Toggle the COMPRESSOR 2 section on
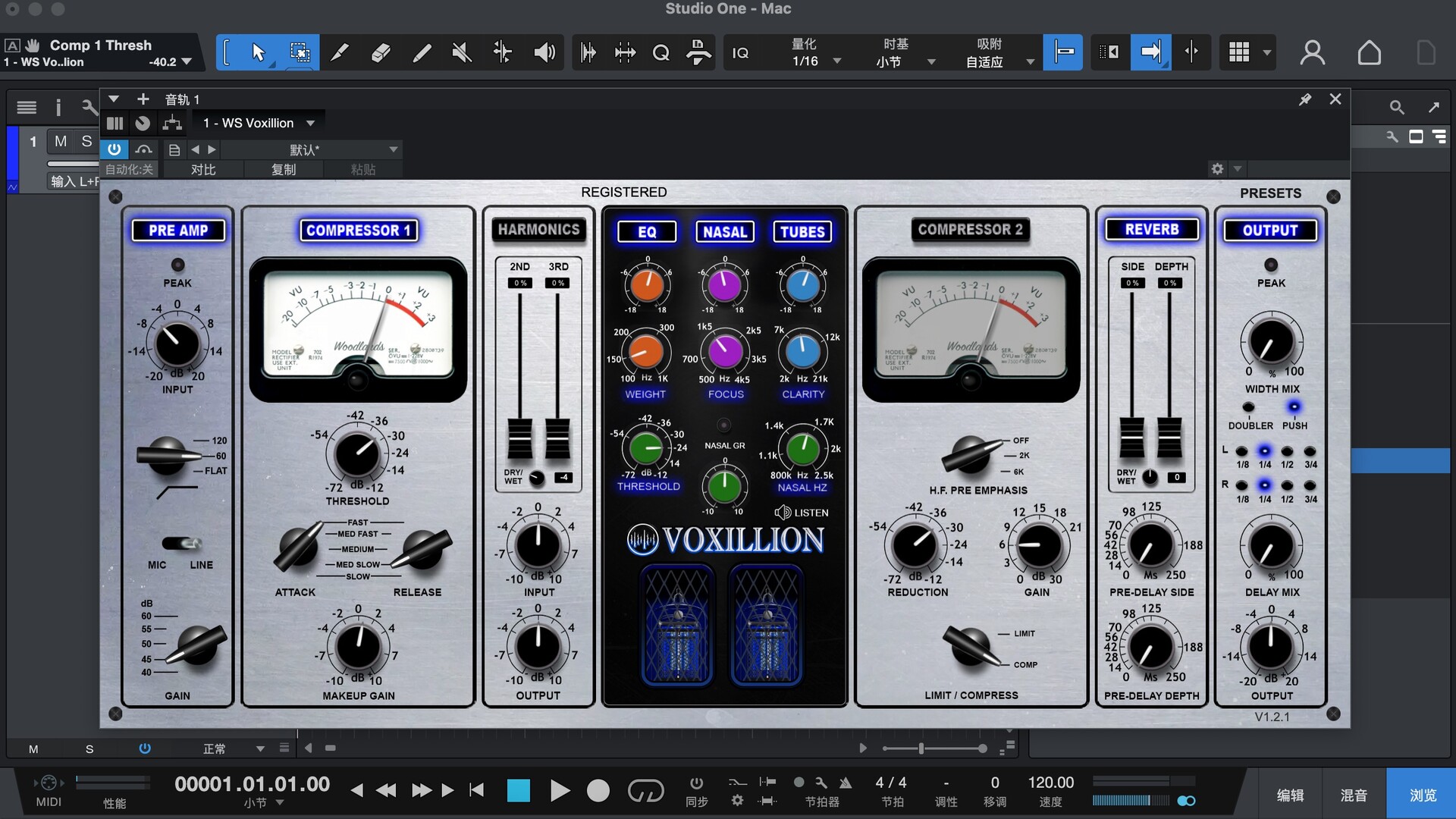 [x=970, y=230]
